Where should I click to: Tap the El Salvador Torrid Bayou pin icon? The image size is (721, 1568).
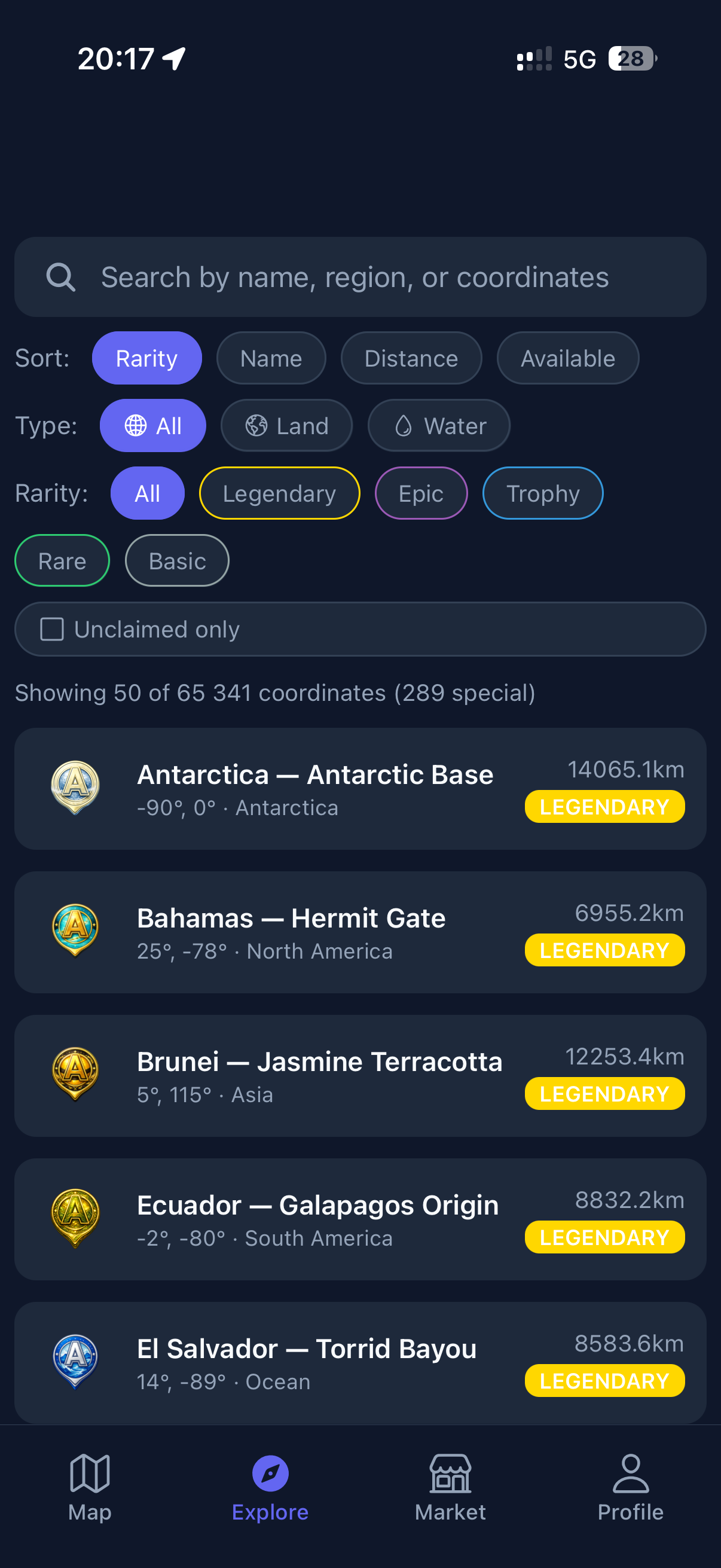75,1361
